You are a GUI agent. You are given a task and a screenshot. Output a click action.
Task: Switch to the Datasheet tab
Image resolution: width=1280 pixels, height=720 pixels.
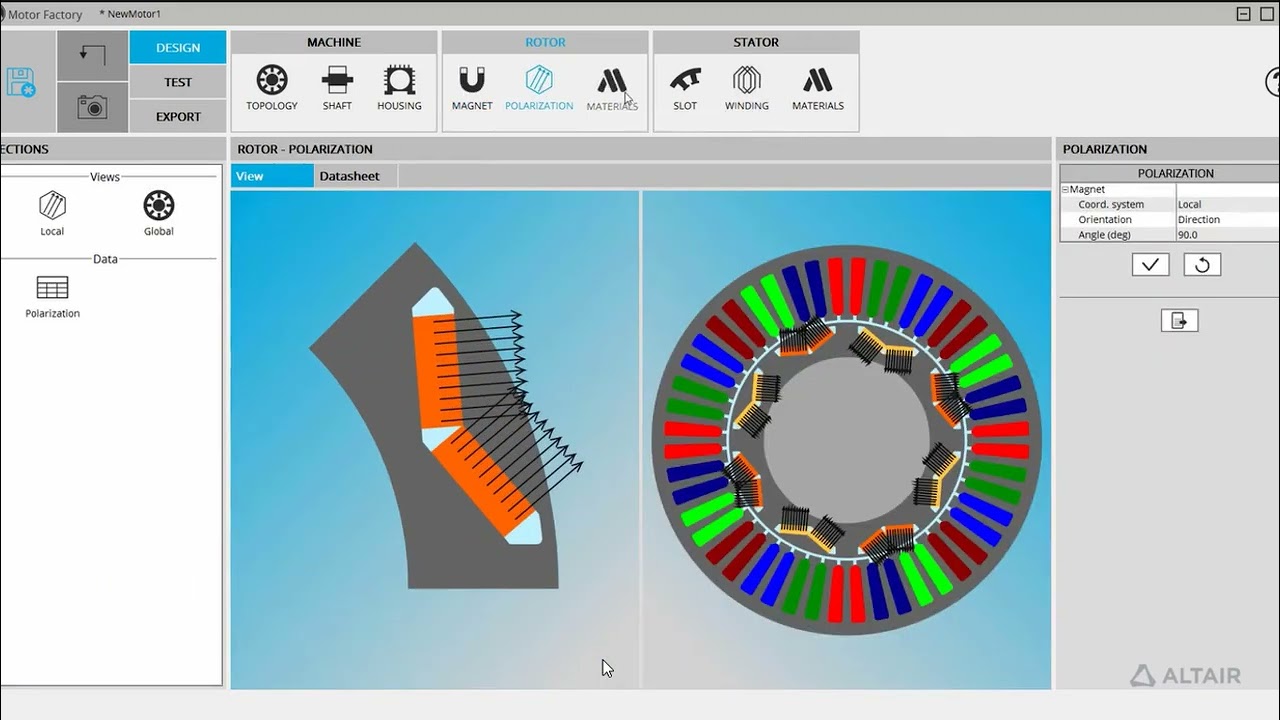349,176
